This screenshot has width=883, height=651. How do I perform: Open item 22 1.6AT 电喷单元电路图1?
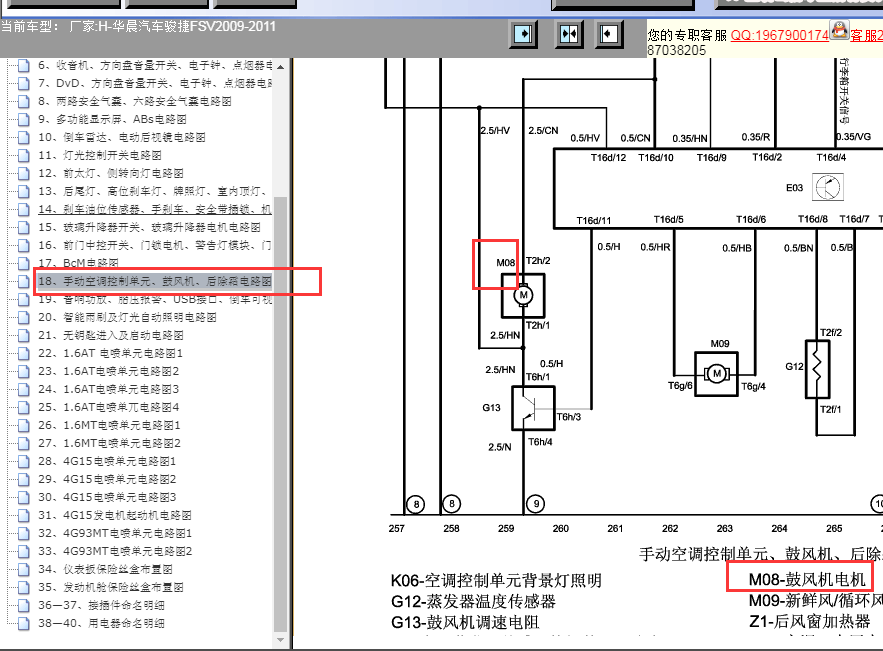pos(110,354)
